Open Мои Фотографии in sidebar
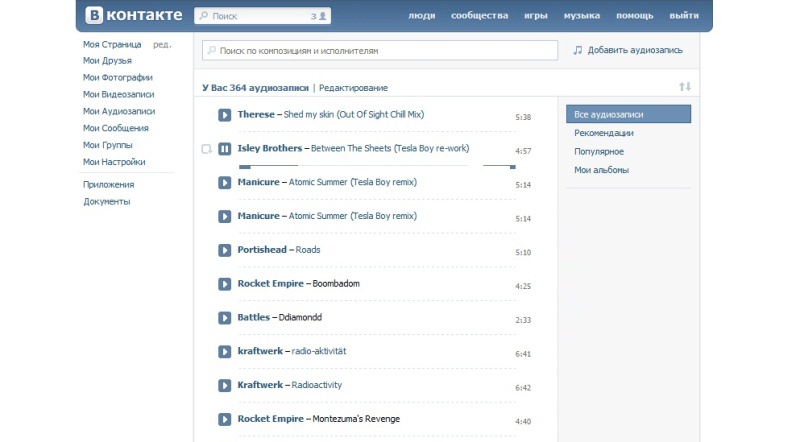This screenshot has height=442, width=800. click(118, 78)
